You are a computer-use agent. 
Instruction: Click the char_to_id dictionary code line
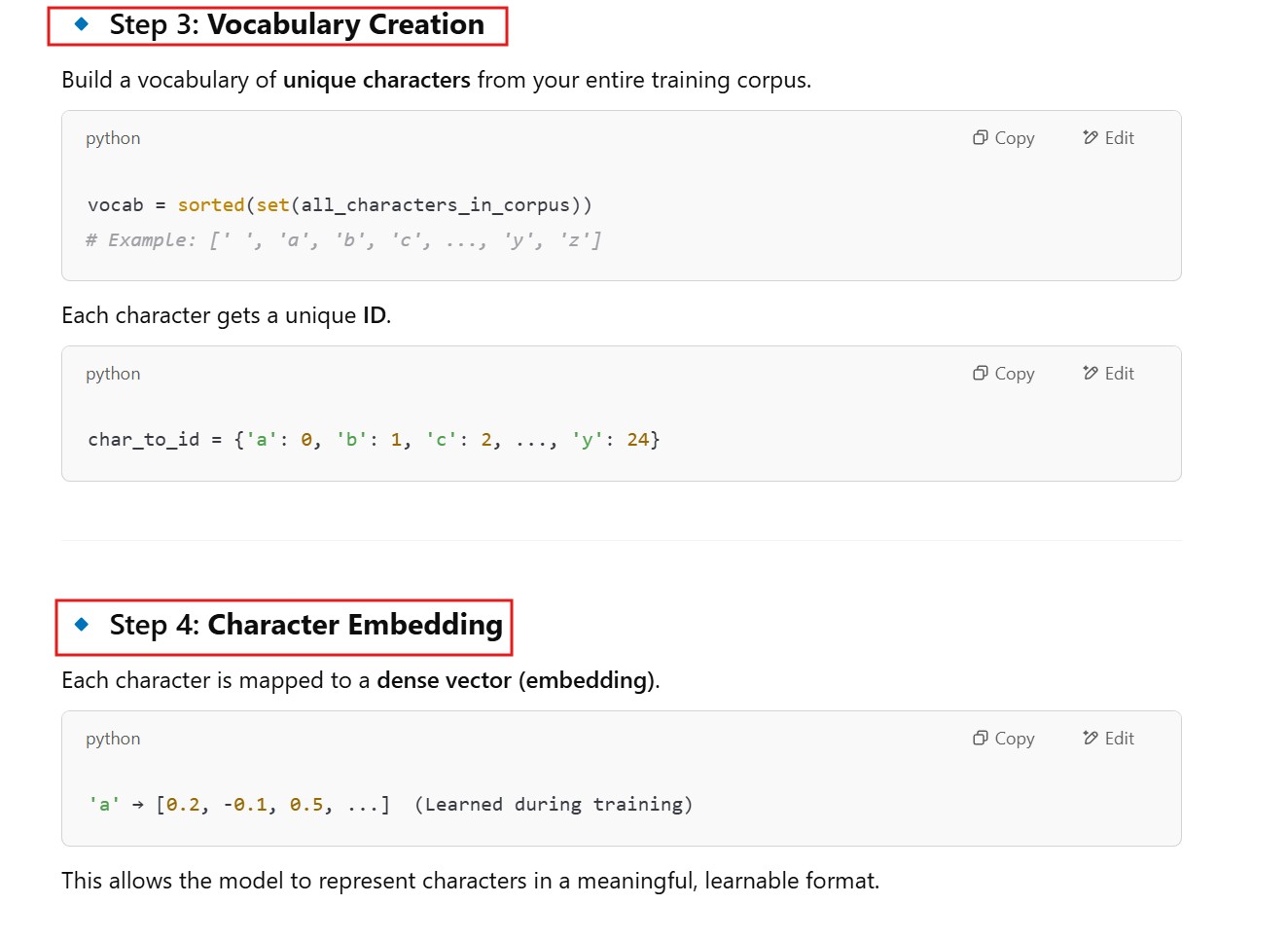coord(374,440)
